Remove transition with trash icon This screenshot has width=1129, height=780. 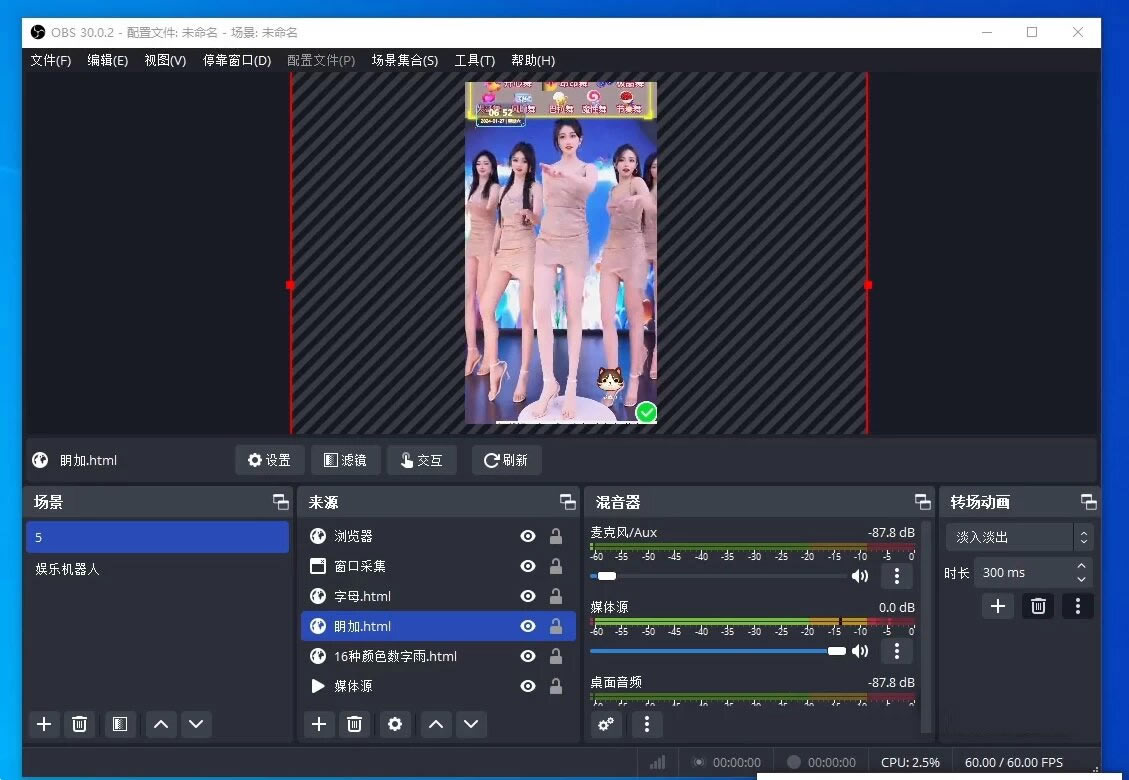pos(1038,606)
